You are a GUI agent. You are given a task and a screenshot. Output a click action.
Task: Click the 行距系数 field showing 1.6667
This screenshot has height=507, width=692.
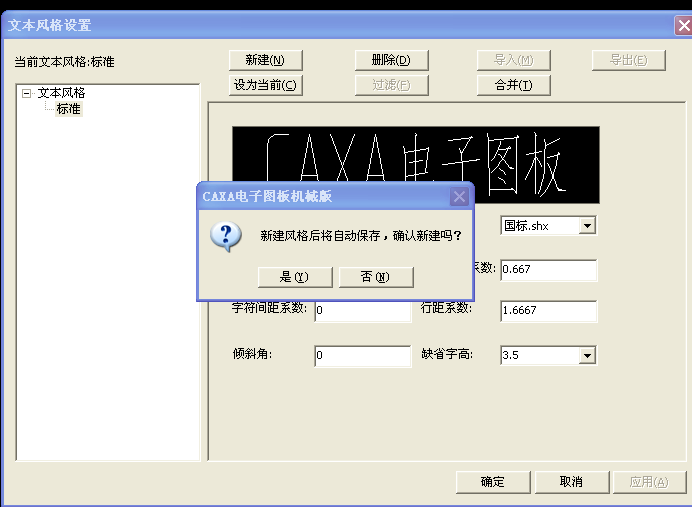[549, 311]
